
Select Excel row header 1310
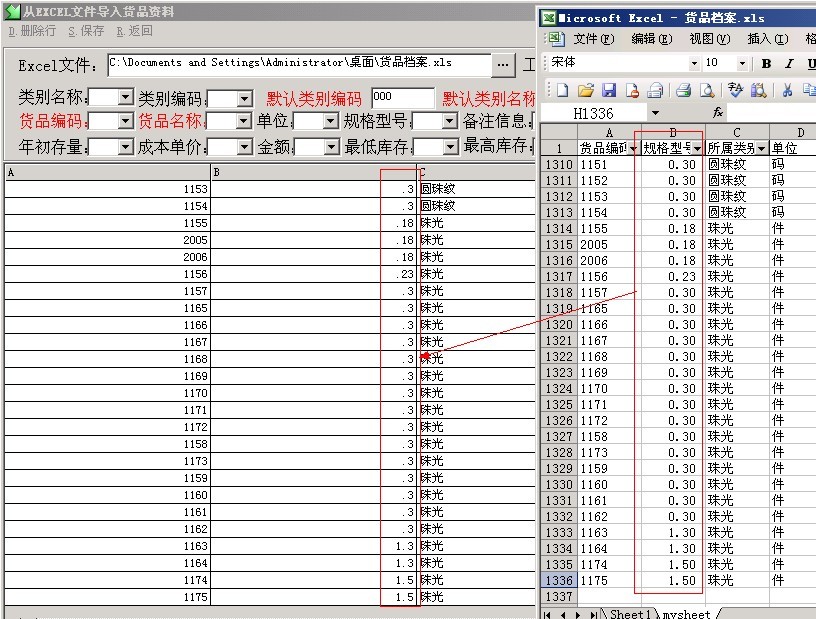559,165
